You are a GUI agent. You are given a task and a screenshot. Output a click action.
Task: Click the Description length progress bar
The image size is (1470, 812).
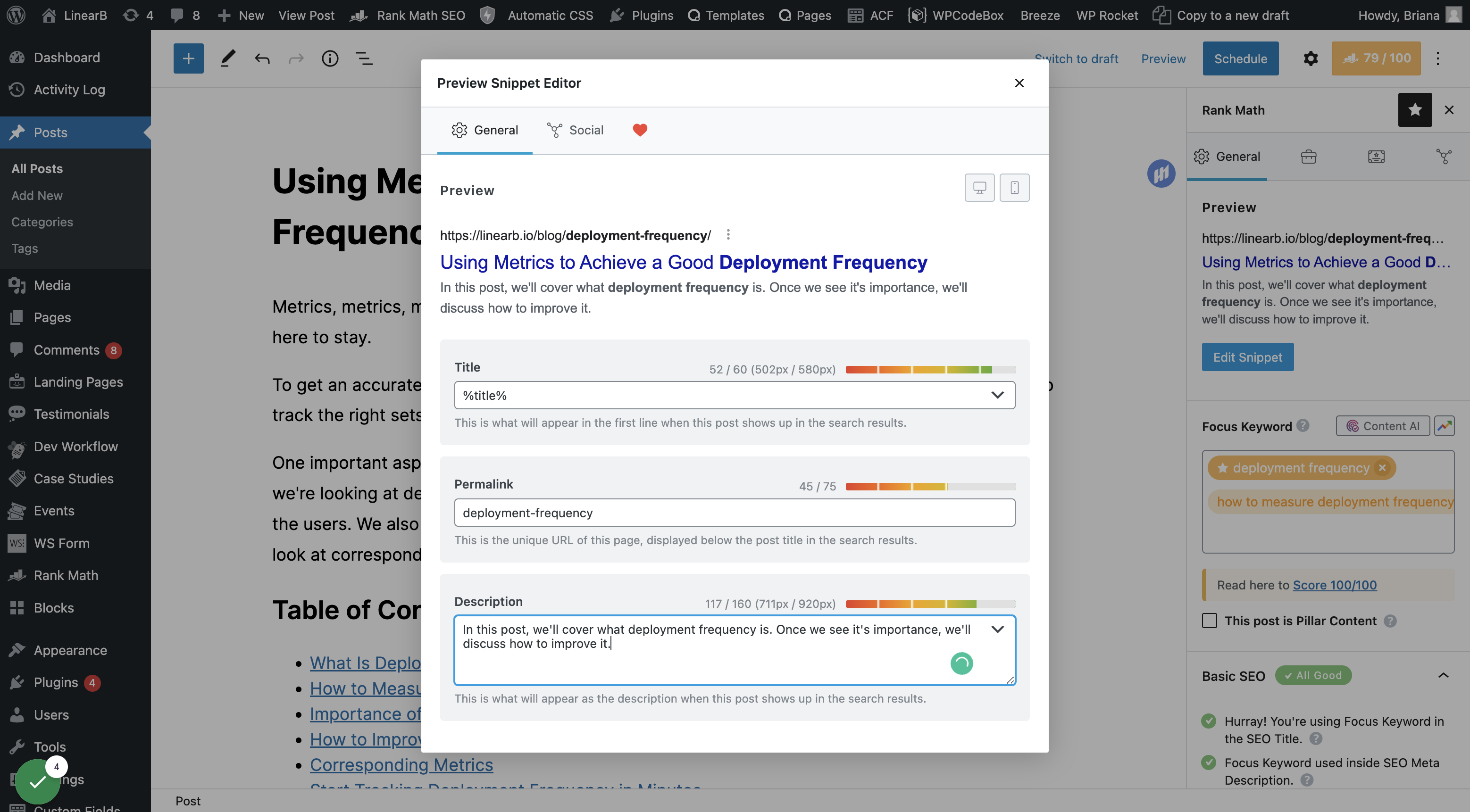click(x=930, y=604)
